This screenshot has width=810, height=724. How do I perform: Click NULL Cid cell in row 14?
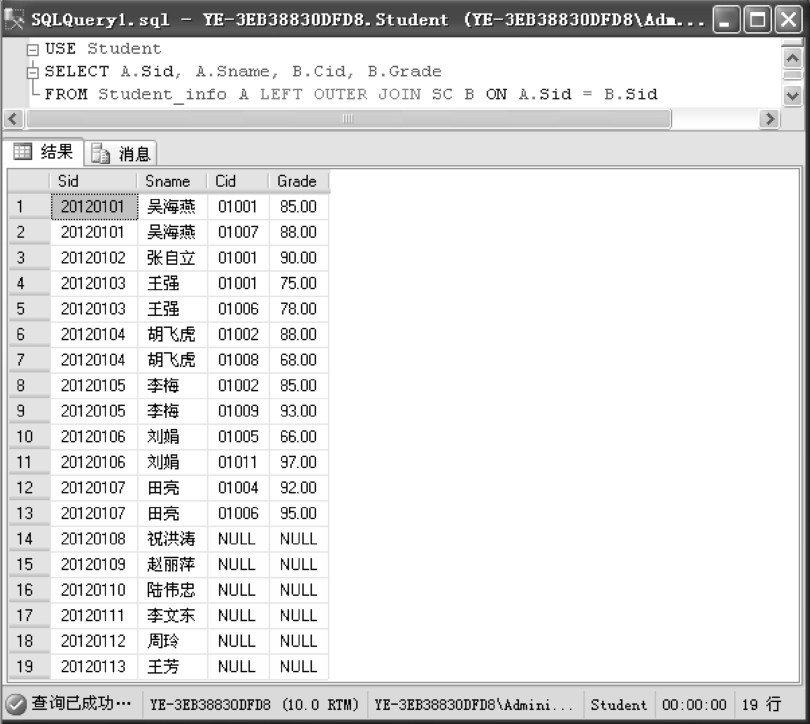coord(238,539)
